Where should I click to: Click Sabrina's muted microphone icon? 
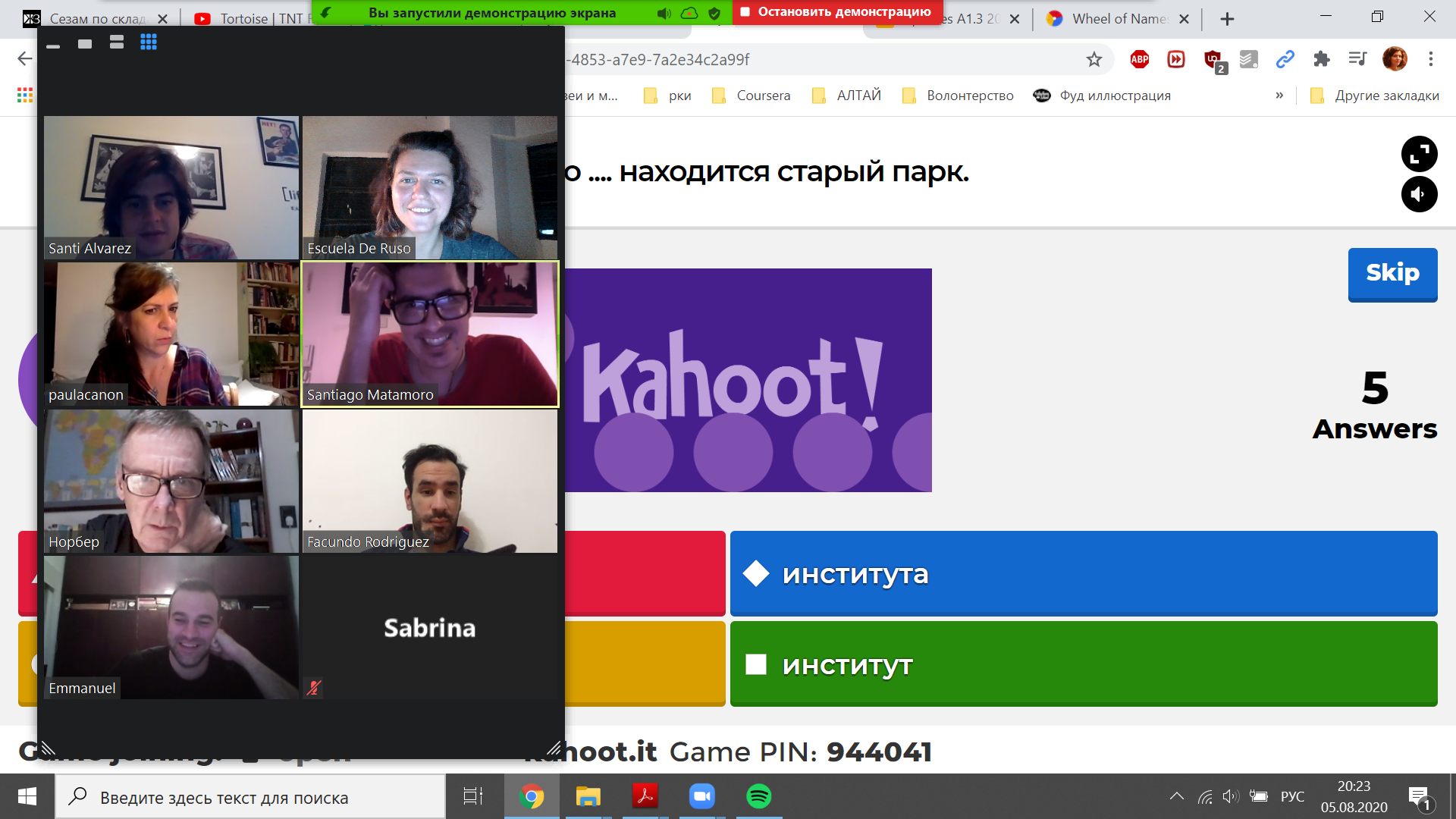[314, 688]
